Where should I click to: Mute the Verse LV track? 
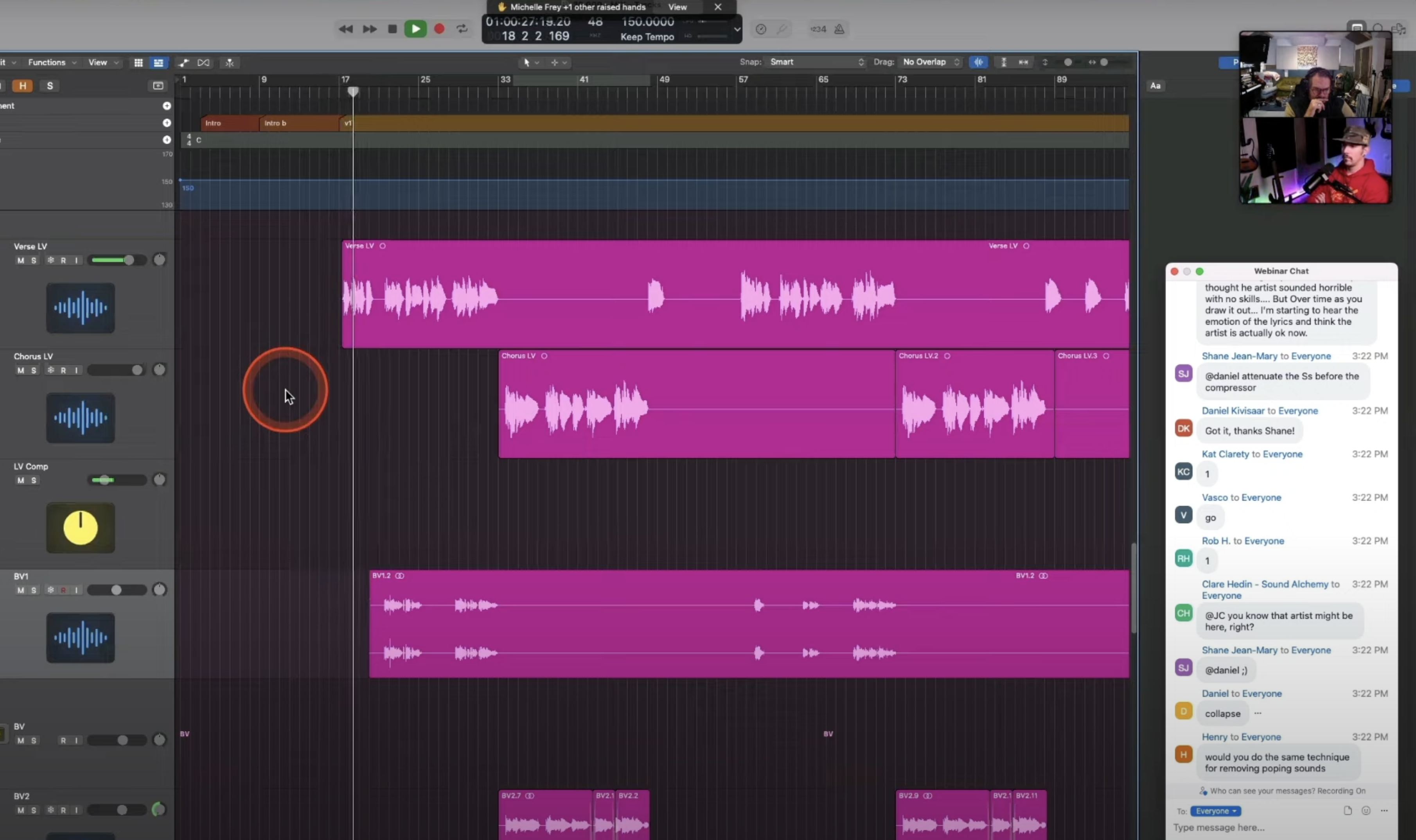tap(20, 260)
